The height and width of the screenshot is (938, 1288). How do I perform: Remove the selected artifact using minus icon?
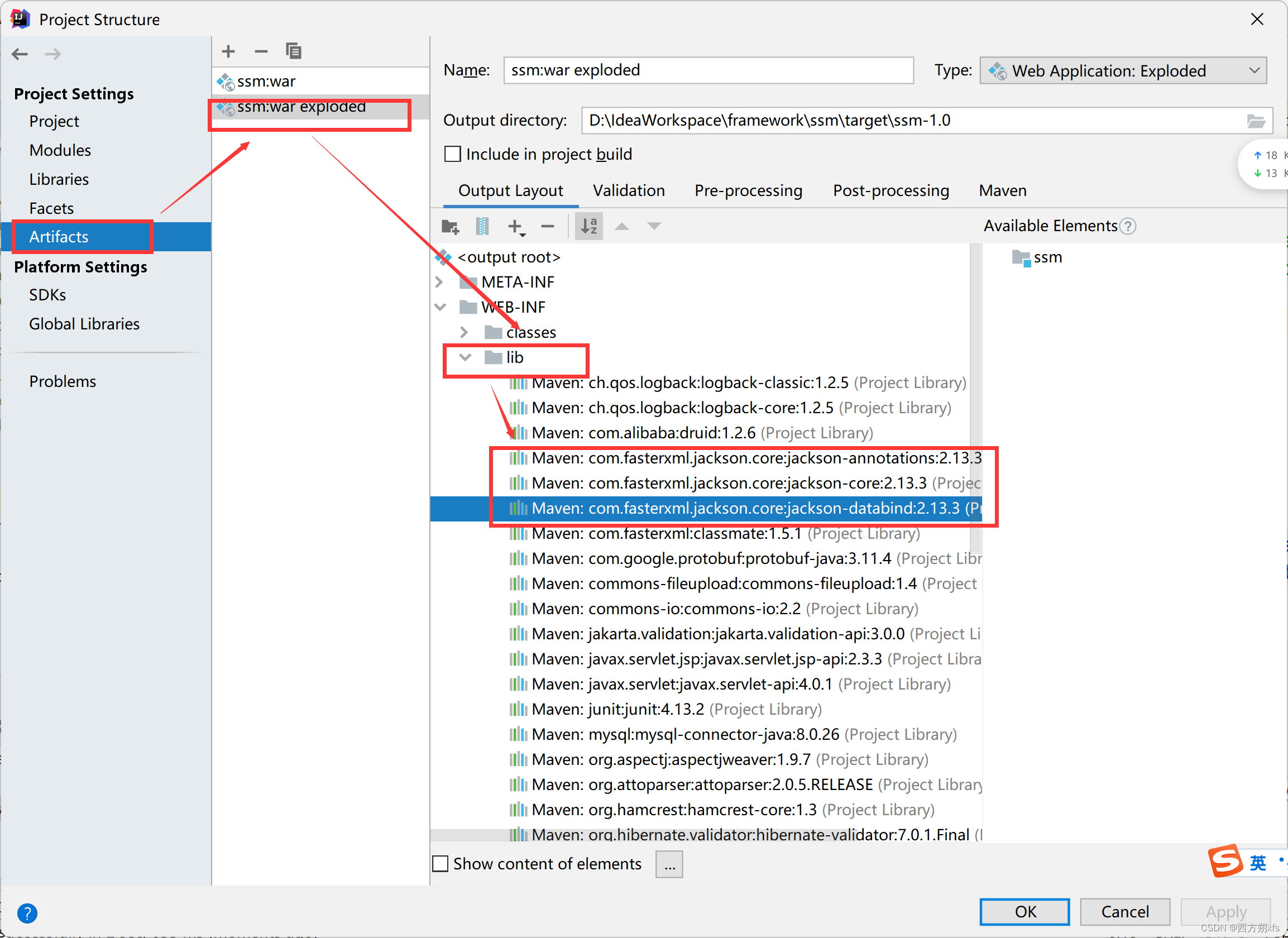point(261,51)
